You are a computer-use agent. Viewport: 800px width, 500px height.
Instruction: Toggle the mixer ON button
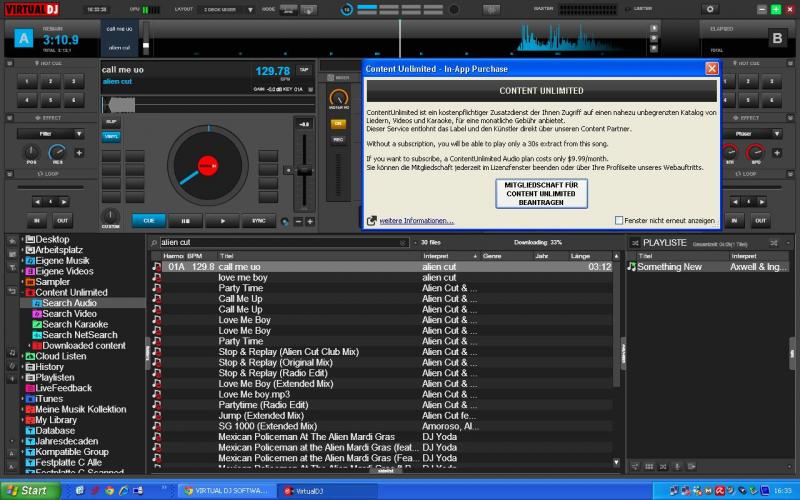[x=338, y=124]
